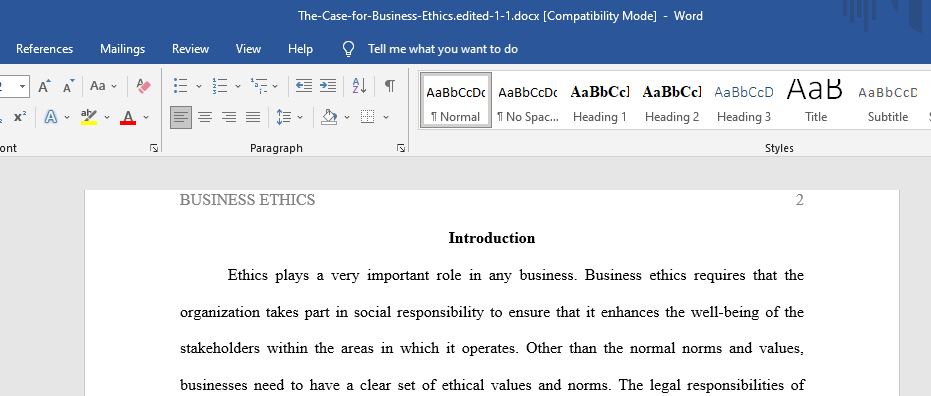
Task: Insert a multilevel list
Action: pos(259,86)
